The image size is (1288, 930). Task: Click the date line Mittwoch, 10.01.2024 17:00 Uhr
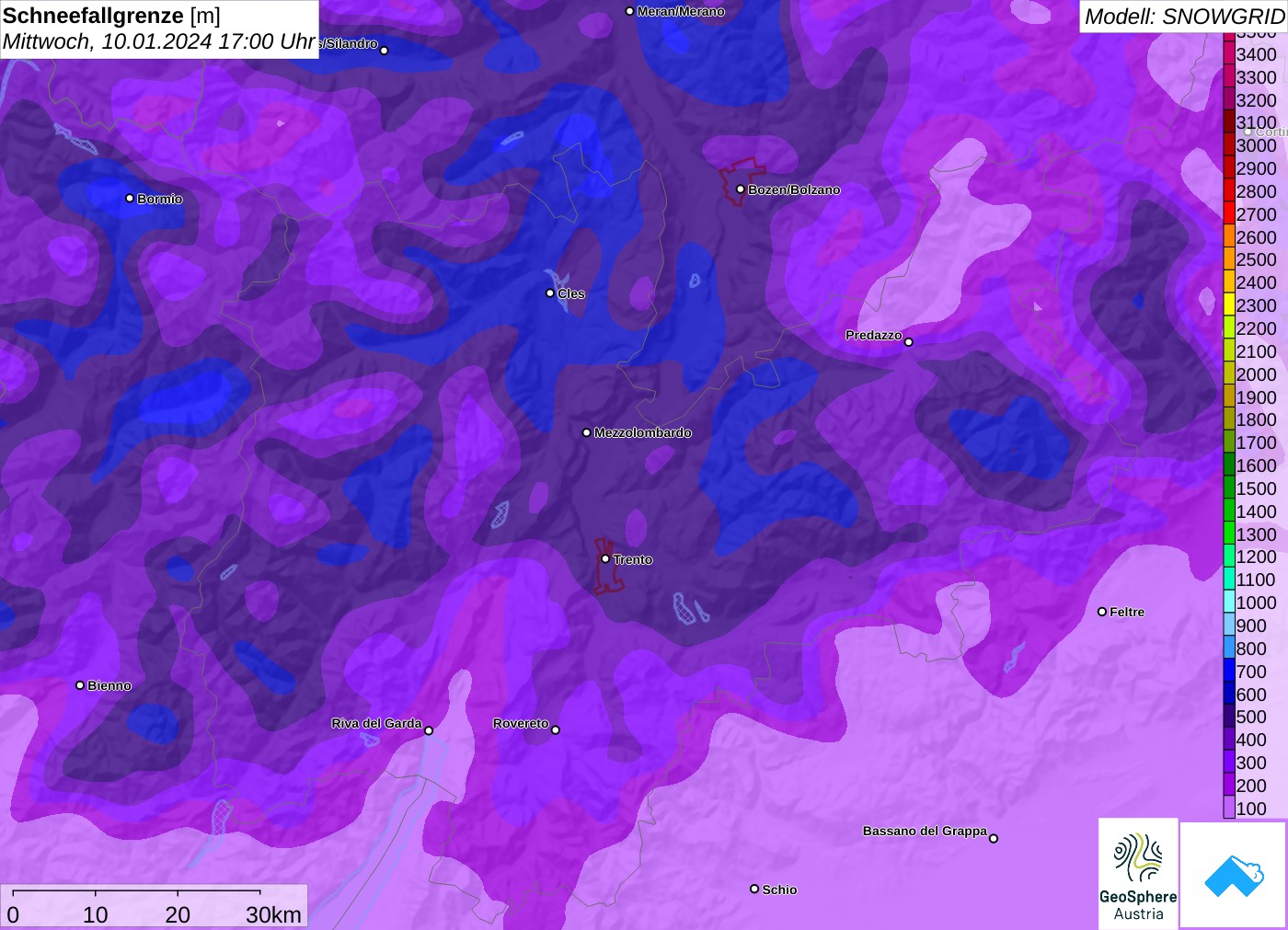[159, 41]
